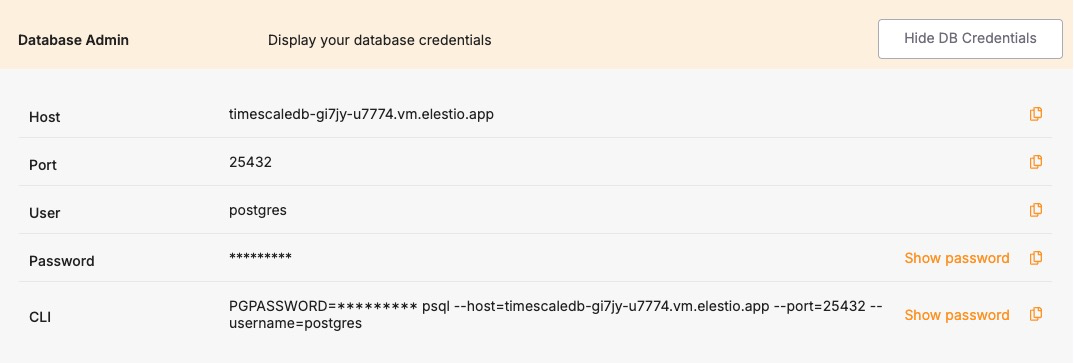Image resolution: width=1074 pixels, height=363 pixels.
Task: Click the masked password asterisks
Action: pyautogui.click(x=260, y=258)
